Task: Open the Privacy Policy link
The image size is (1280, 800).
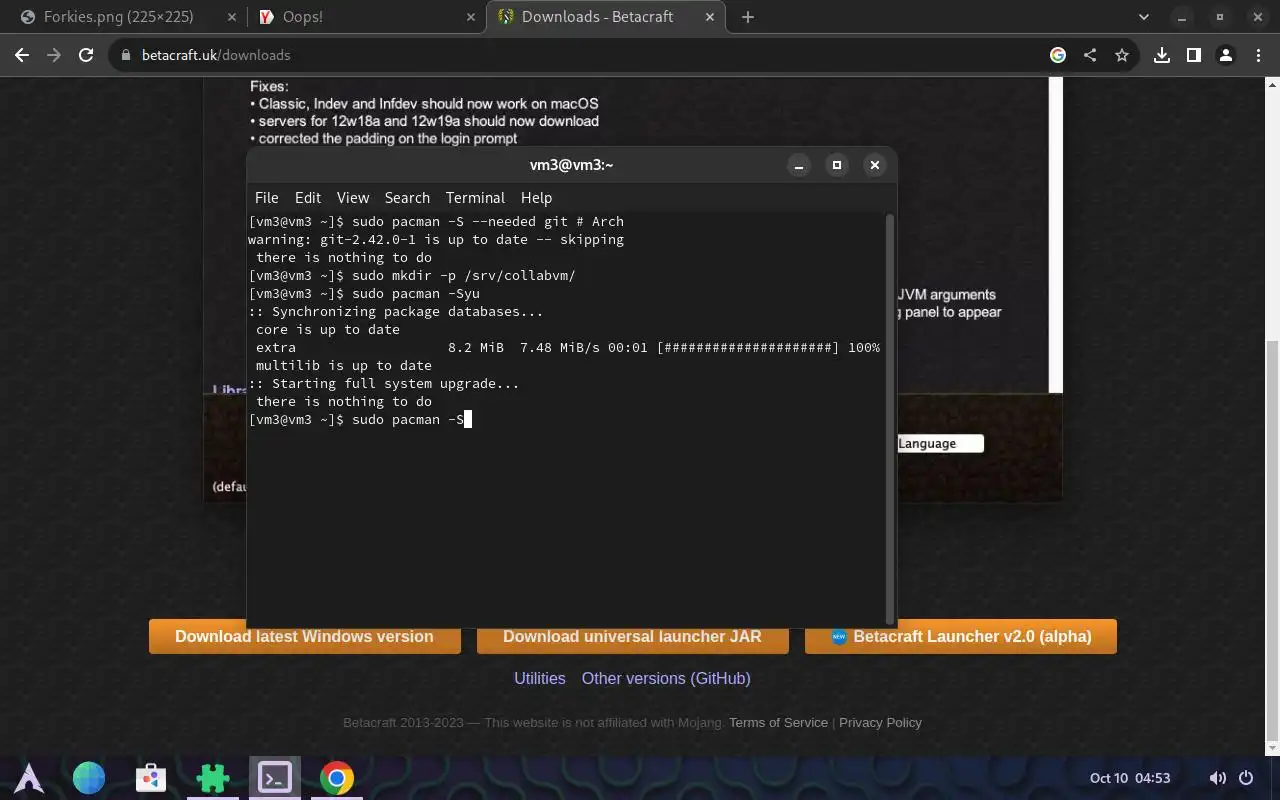Action: pos(880,722)
